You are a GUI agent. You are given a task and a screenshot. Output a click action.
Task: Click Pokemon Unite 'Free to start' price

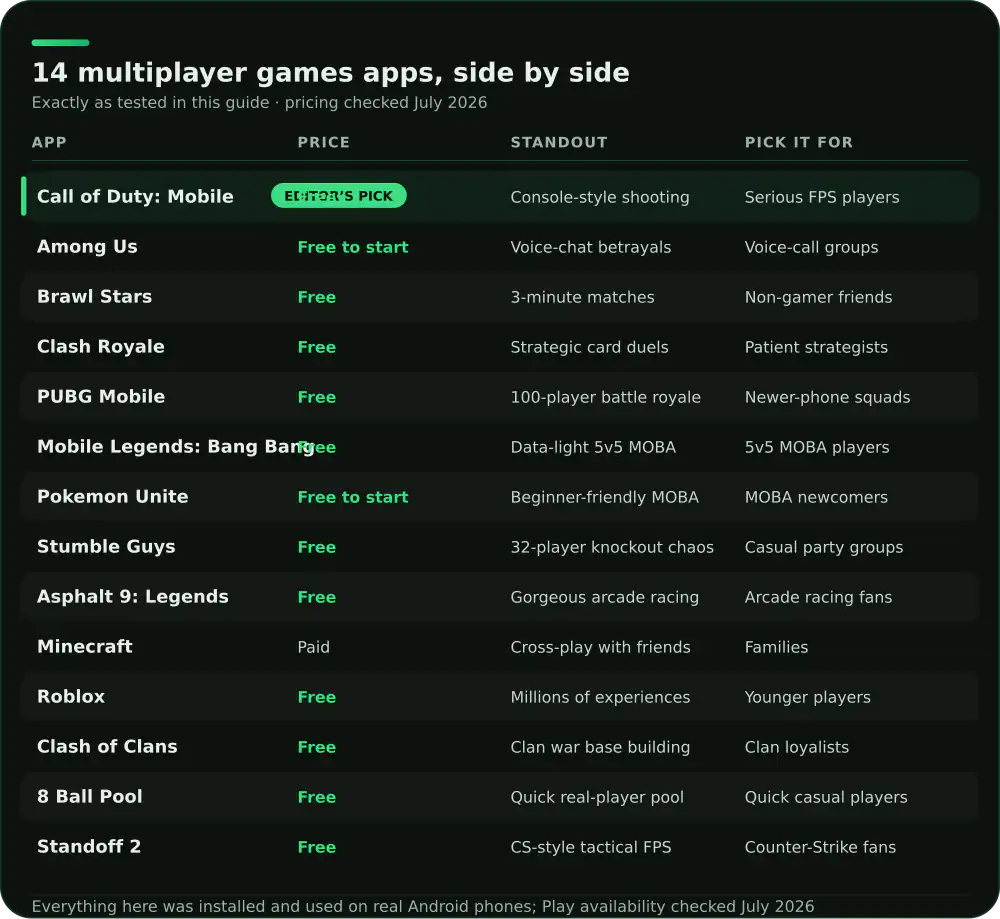click(353, 497)
